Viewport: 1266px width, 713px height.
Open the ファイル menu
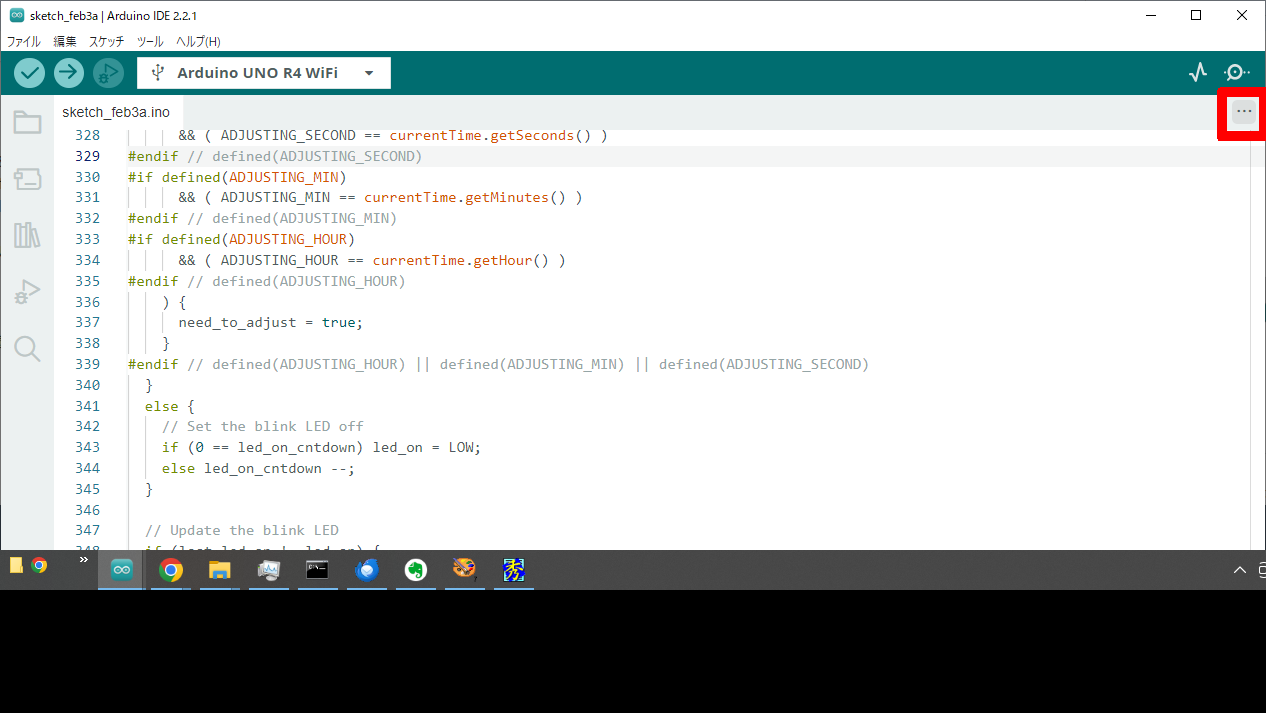(x=24, y=42)
